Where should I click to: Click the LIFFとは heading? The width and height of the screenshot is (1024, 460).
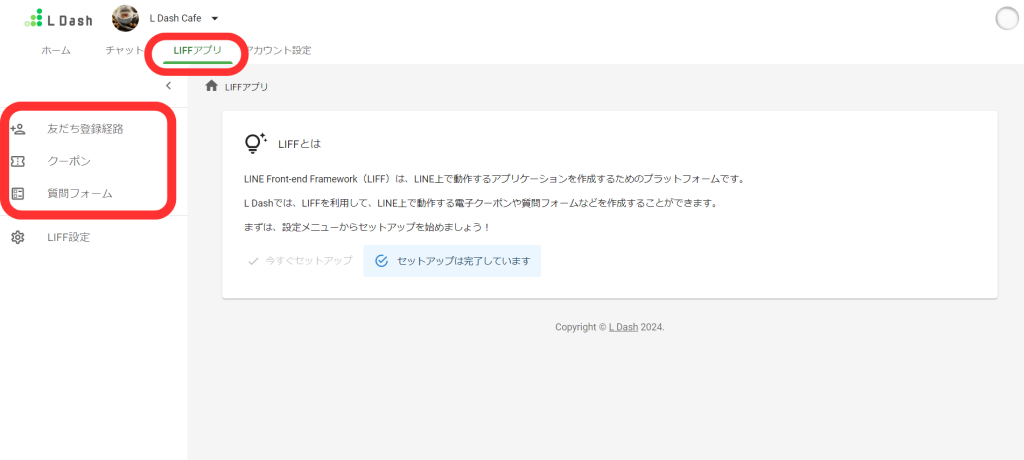click(x=300, y=143)
